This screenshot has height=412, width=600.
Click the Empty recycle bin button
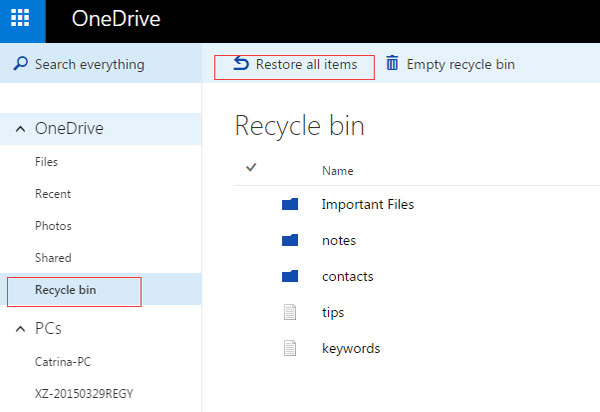coord(460,65)
